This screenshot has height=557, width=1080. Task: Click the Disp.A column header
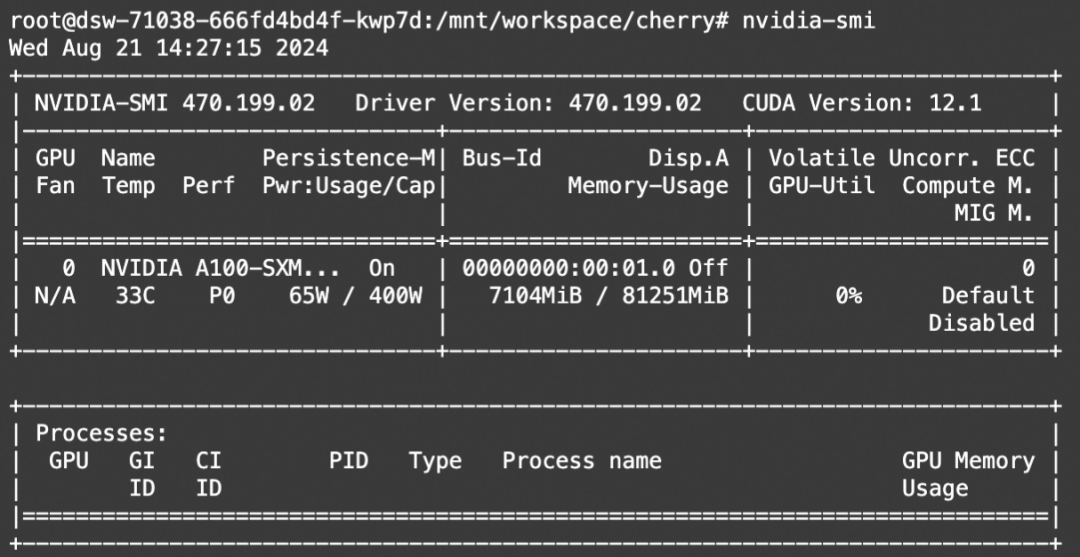click(688, 159)
